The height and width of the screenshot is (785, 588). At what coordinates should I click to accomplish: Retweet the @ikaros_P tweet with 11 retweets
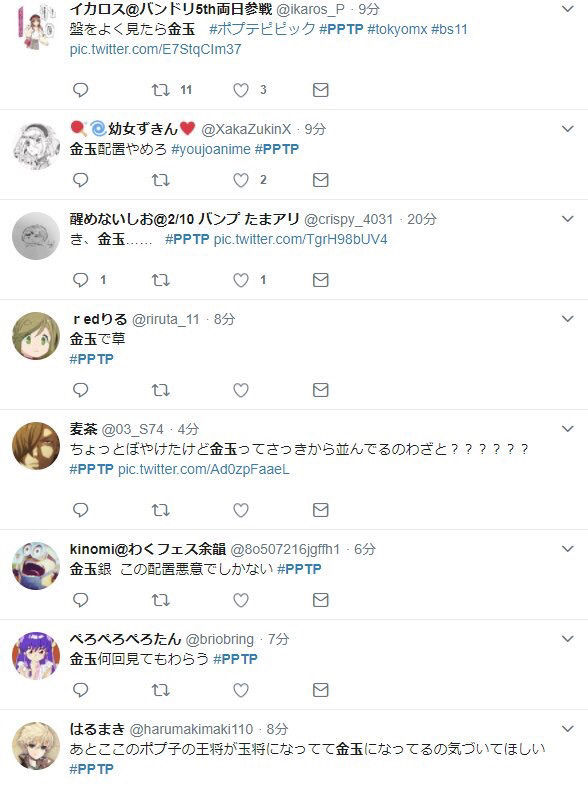click(x=161, y=90)
